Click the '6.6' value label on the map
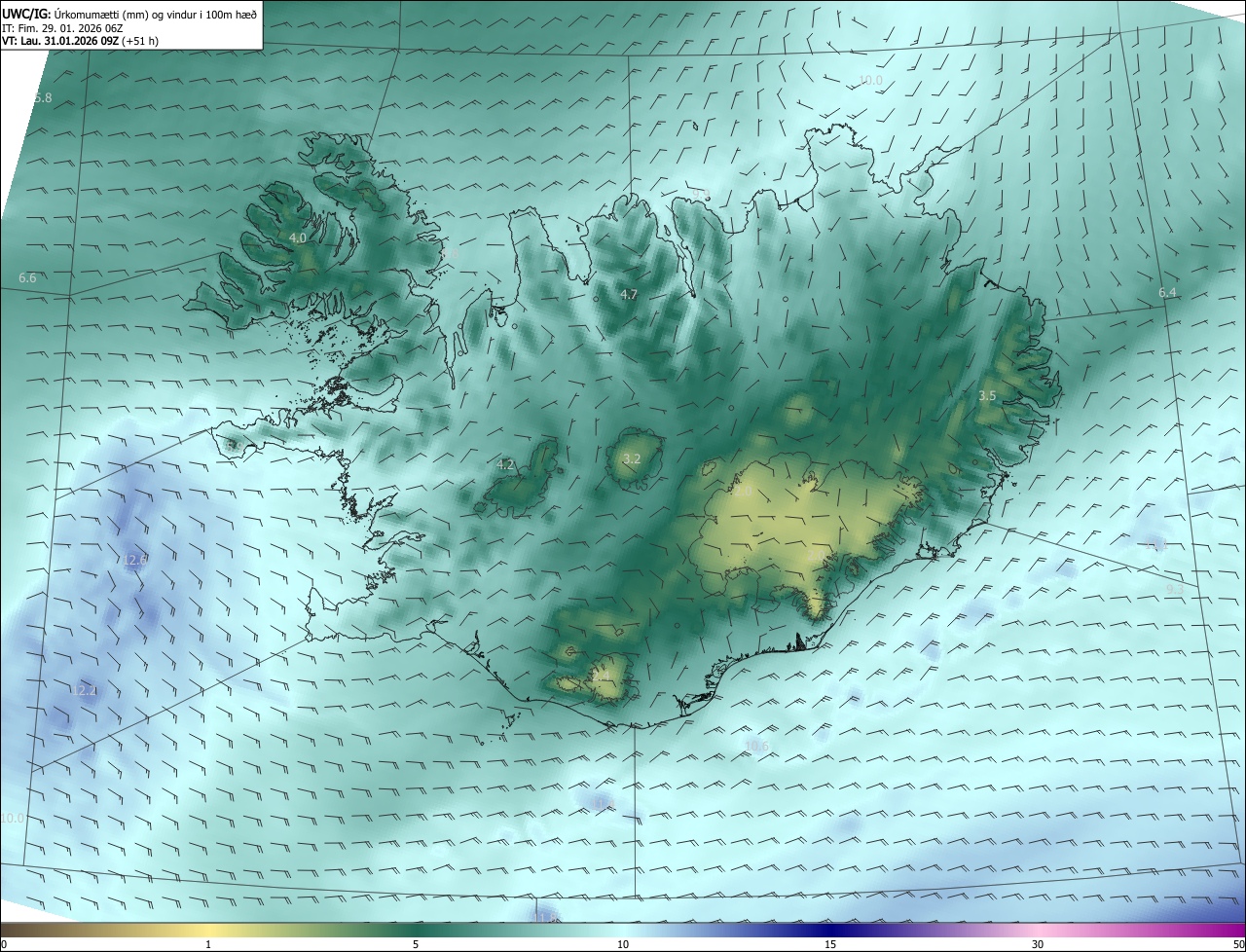1246x952 pixels. pyautogui.click(x=27, y=278)
